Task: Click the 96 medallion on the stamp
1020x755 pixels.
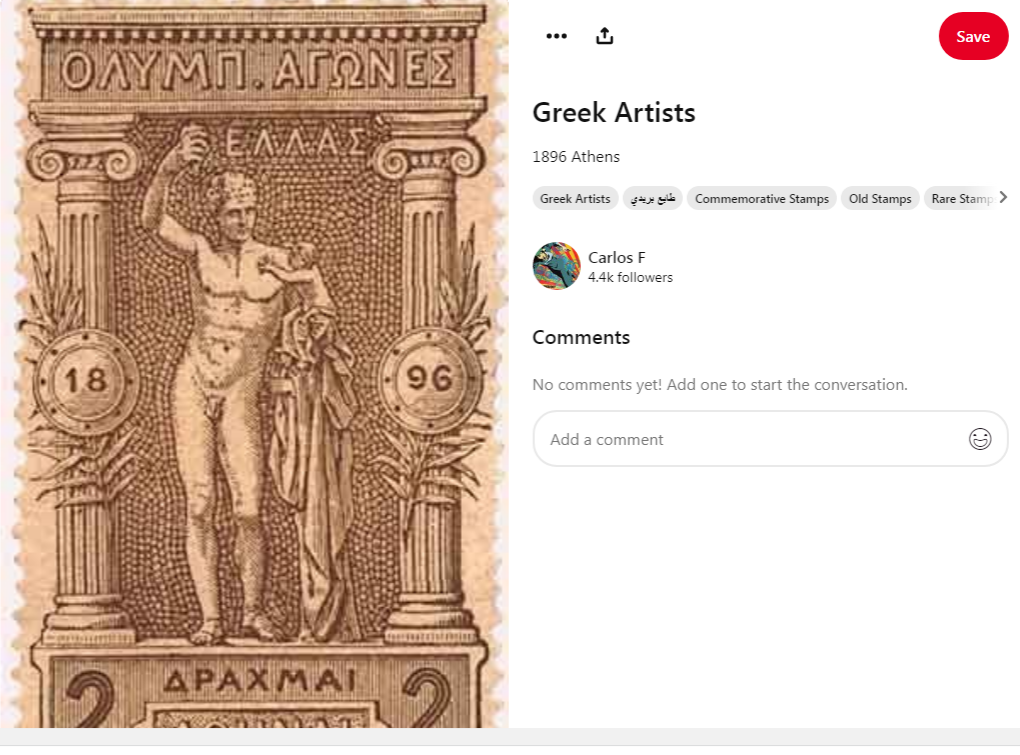Action: (x=429, y=379)
